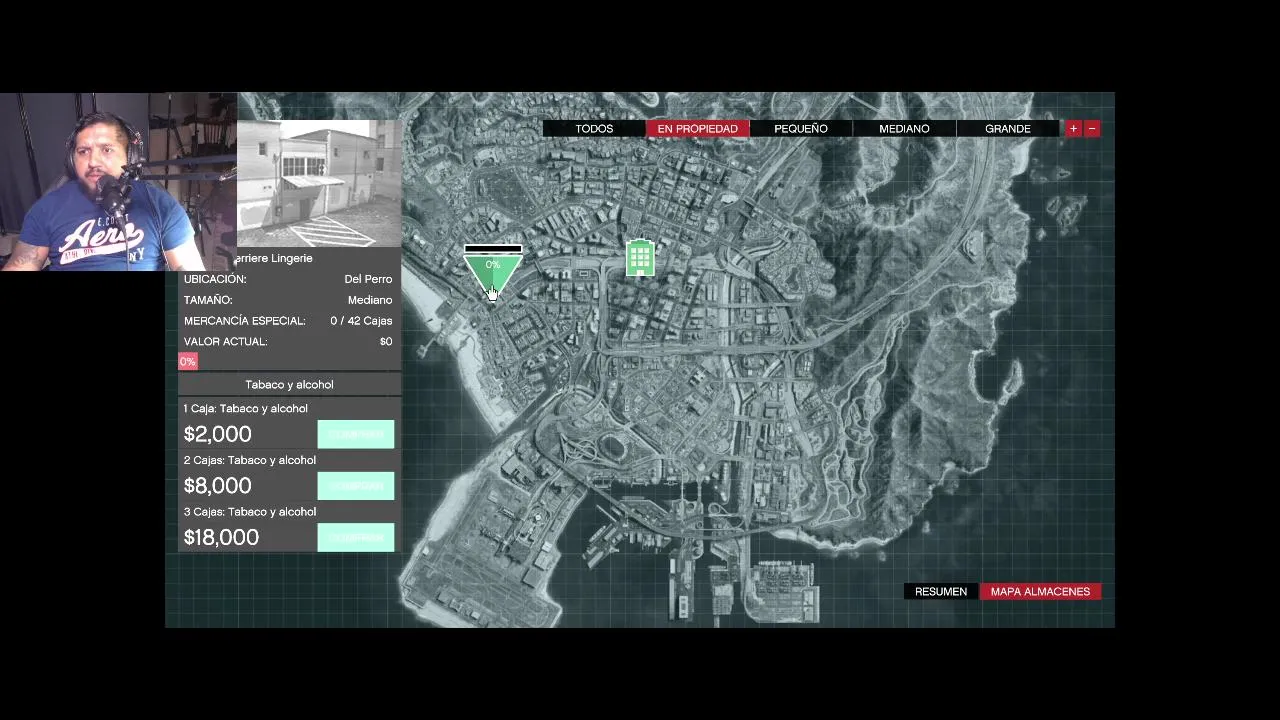Click the '1 Caja: Tabaco y alcohol' label
1280x720 pixels.
[246, 409]
